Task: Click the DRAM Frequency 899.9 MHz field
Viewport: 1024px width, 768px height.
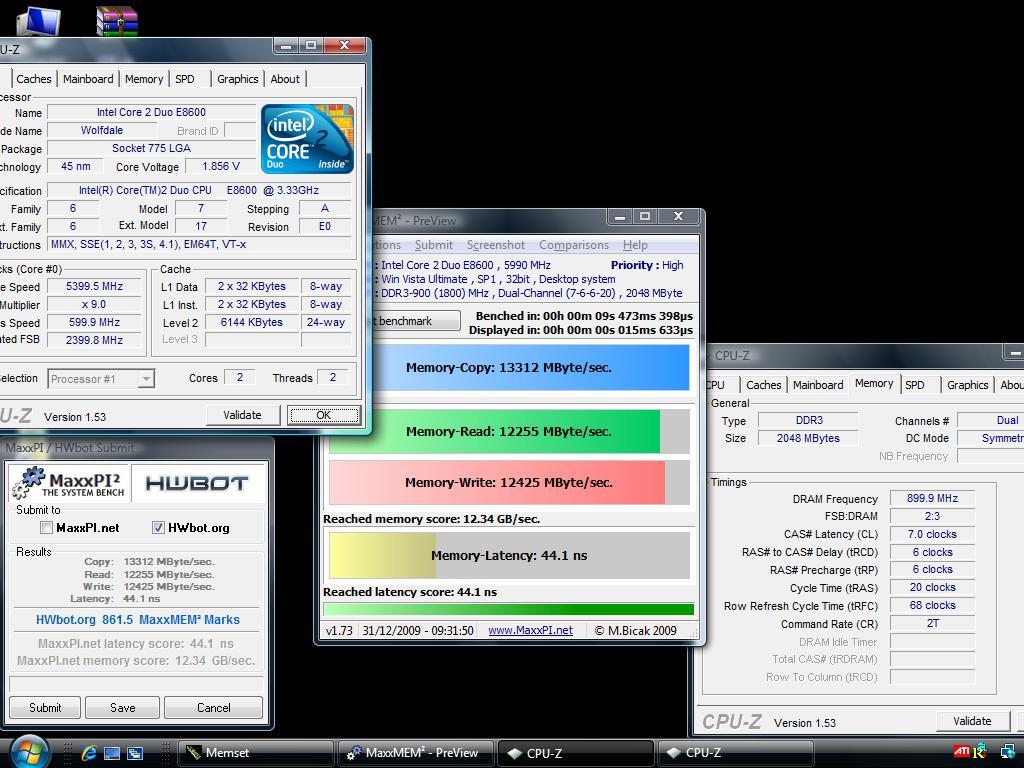Action: pyautogui.click(x=932, y=498)
